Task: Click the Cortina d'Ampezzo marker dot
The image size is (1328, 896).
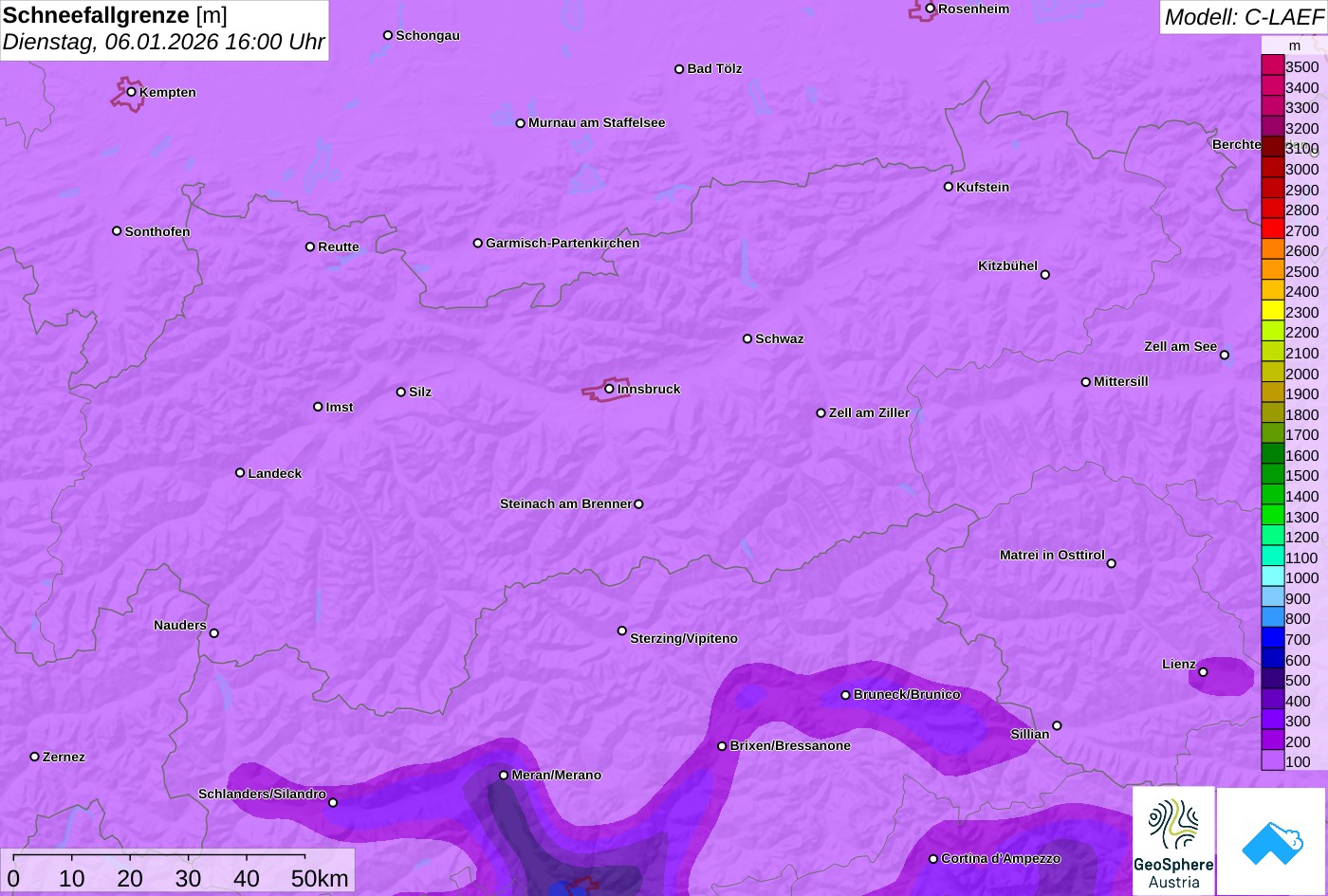Action: pos(933,859)
